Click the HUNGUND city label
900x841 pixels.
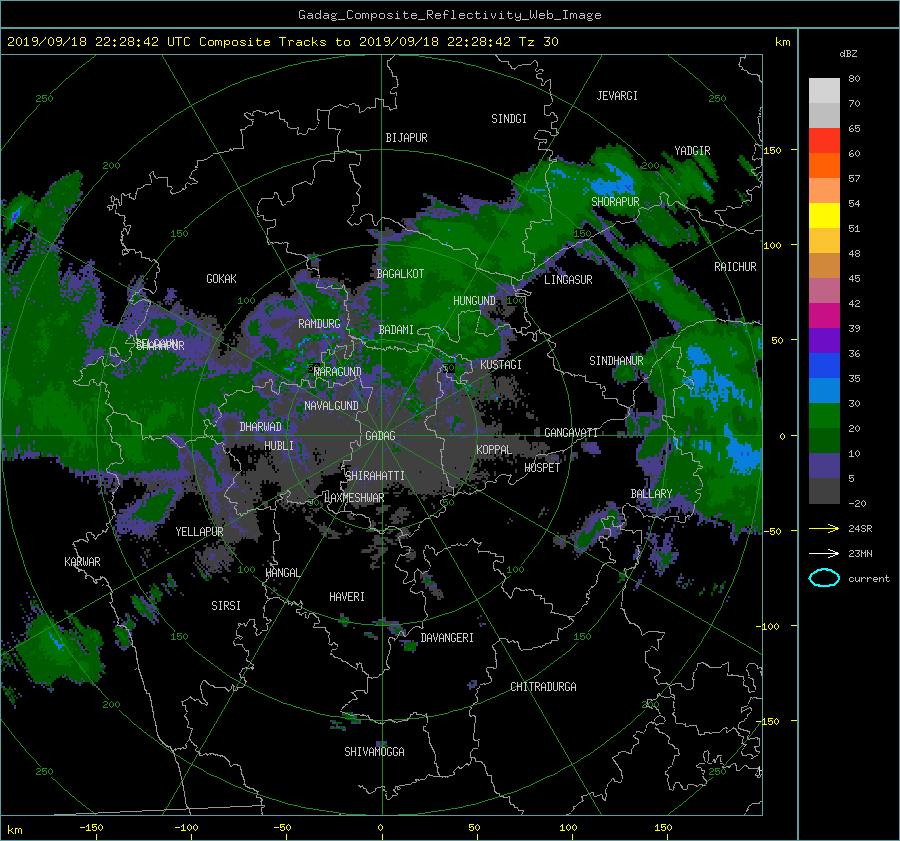pos(474,301)
